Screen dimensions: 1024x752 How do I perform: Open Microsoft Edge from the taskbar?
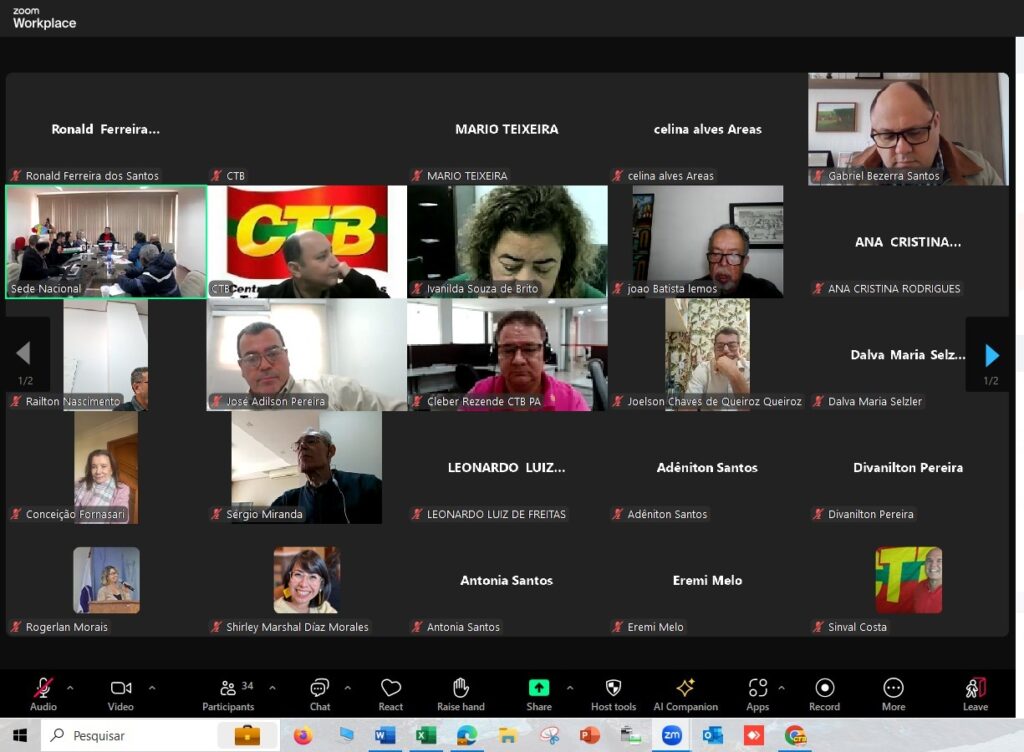[466, 736]
